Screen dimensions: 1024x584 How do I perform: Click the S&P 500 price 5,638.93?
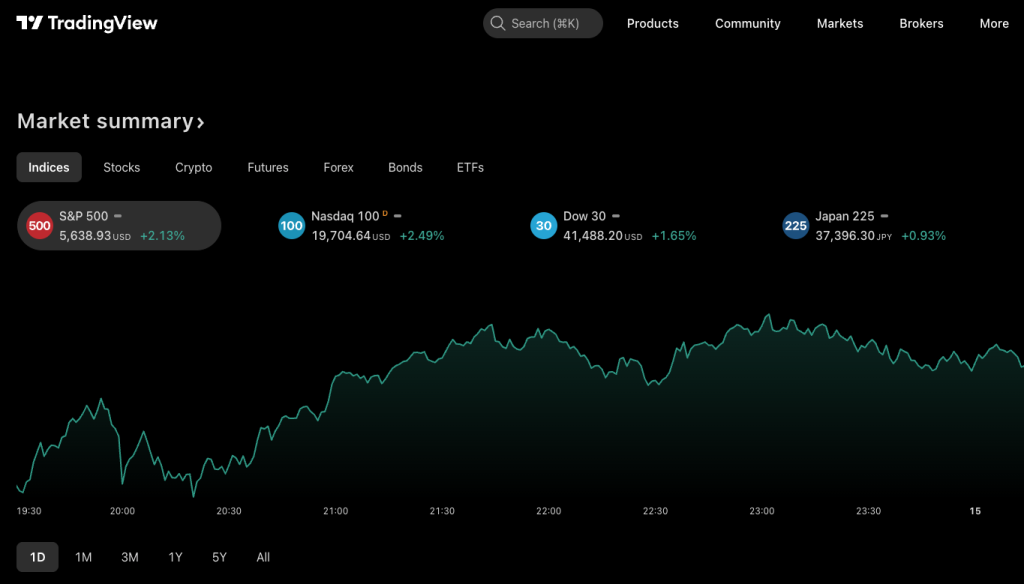(x=85, y=236)
